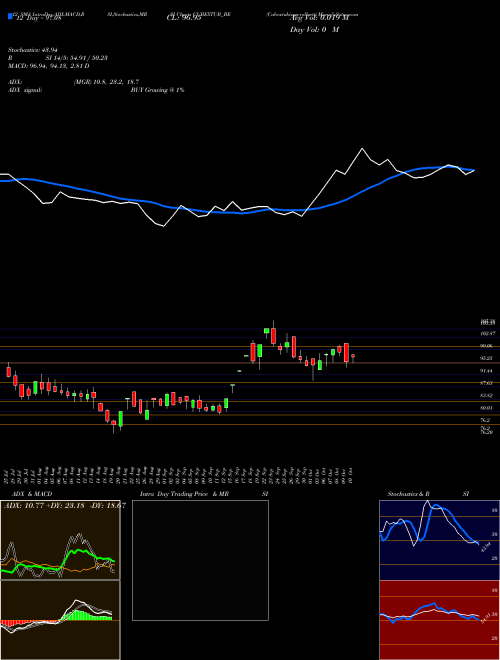Click the Avg Vol: 0.019 M label
The height and width of the screenshot is (660, 500).
pos(319,18)
